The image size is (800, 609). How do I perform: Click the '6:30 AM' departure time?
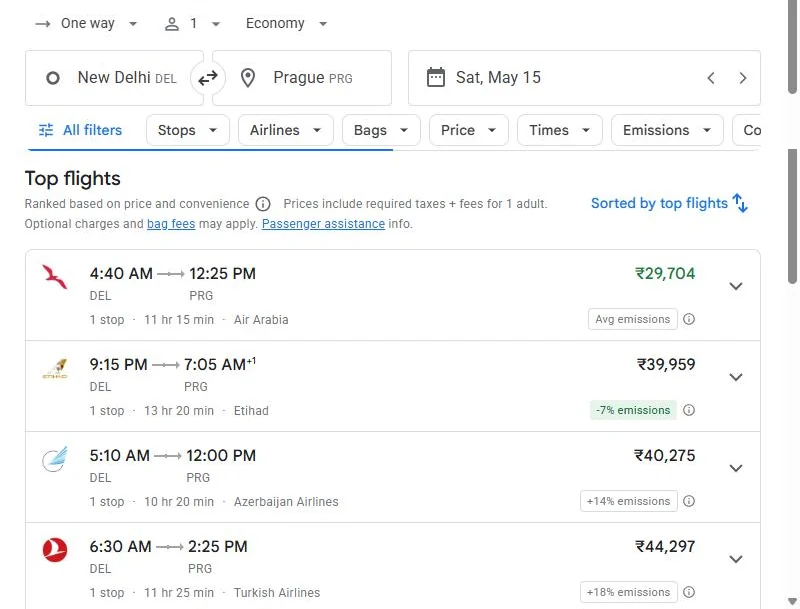click(120, 547)
